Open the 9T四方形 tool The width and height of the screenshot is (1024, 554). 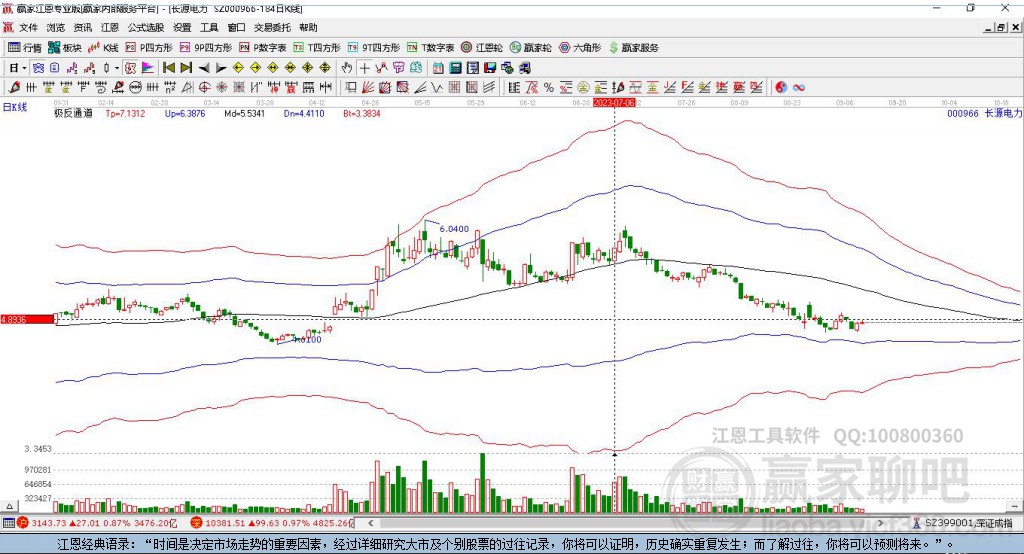click(374, 48)
